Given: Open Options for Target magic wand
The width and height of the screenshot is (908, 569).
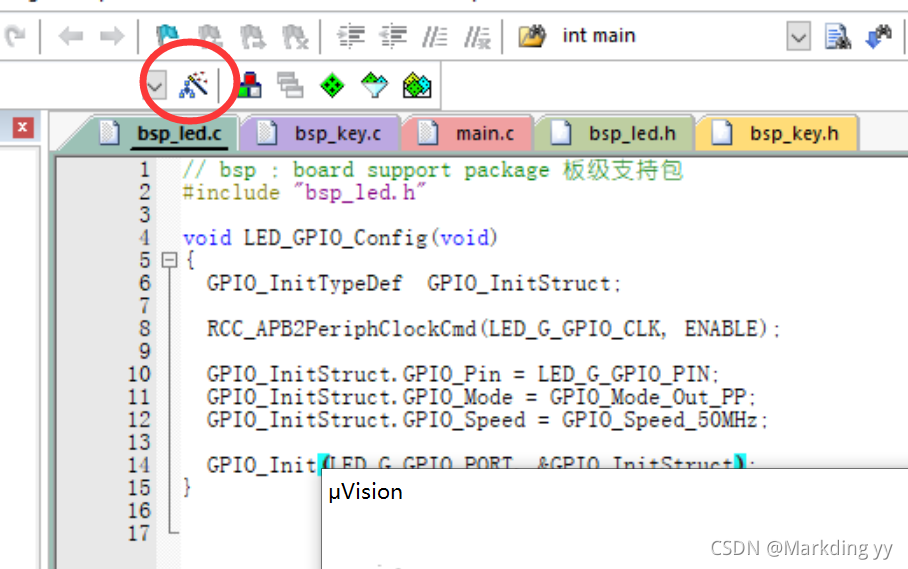Looking at the screenshot, I should point(193,85).
